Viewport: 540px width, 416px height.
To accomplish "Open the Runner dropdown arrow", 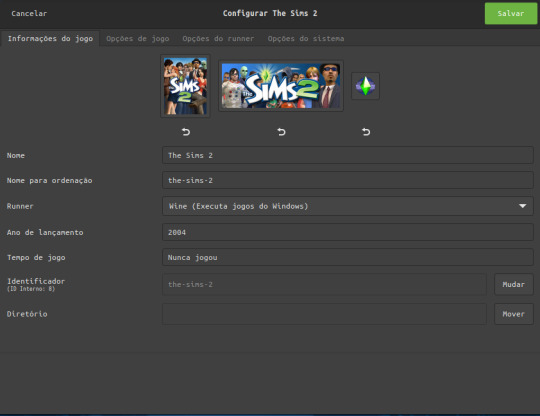I will click(522, 206).
